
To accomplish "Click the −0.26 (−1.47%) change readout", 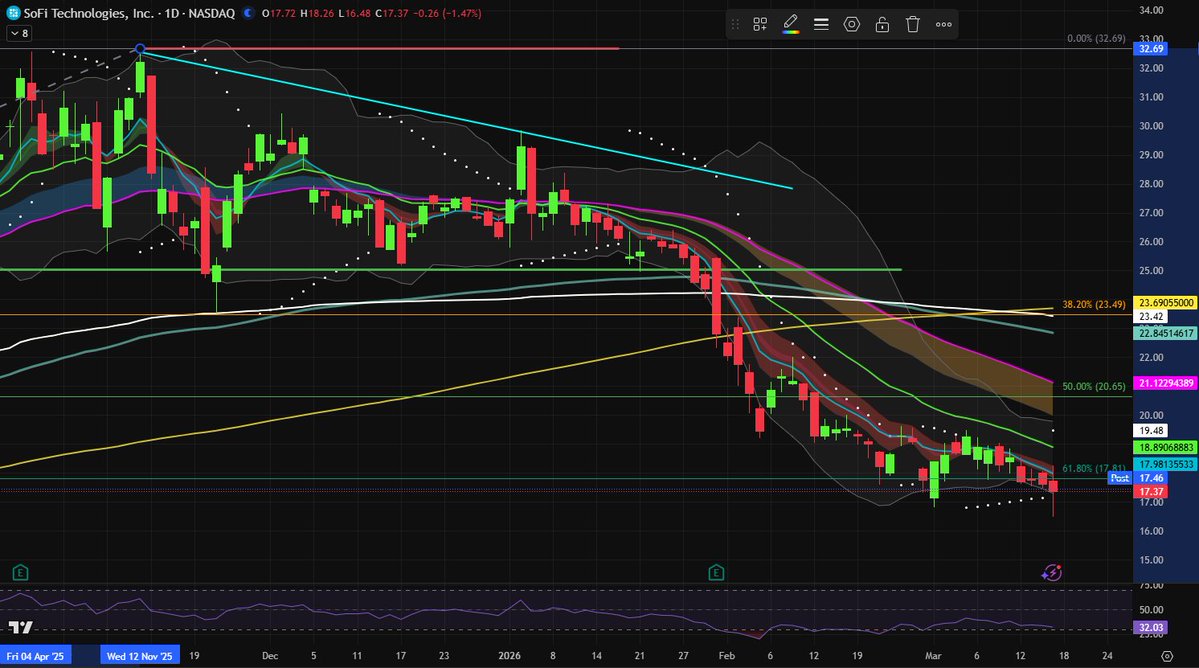I will [x=447, y=13].
